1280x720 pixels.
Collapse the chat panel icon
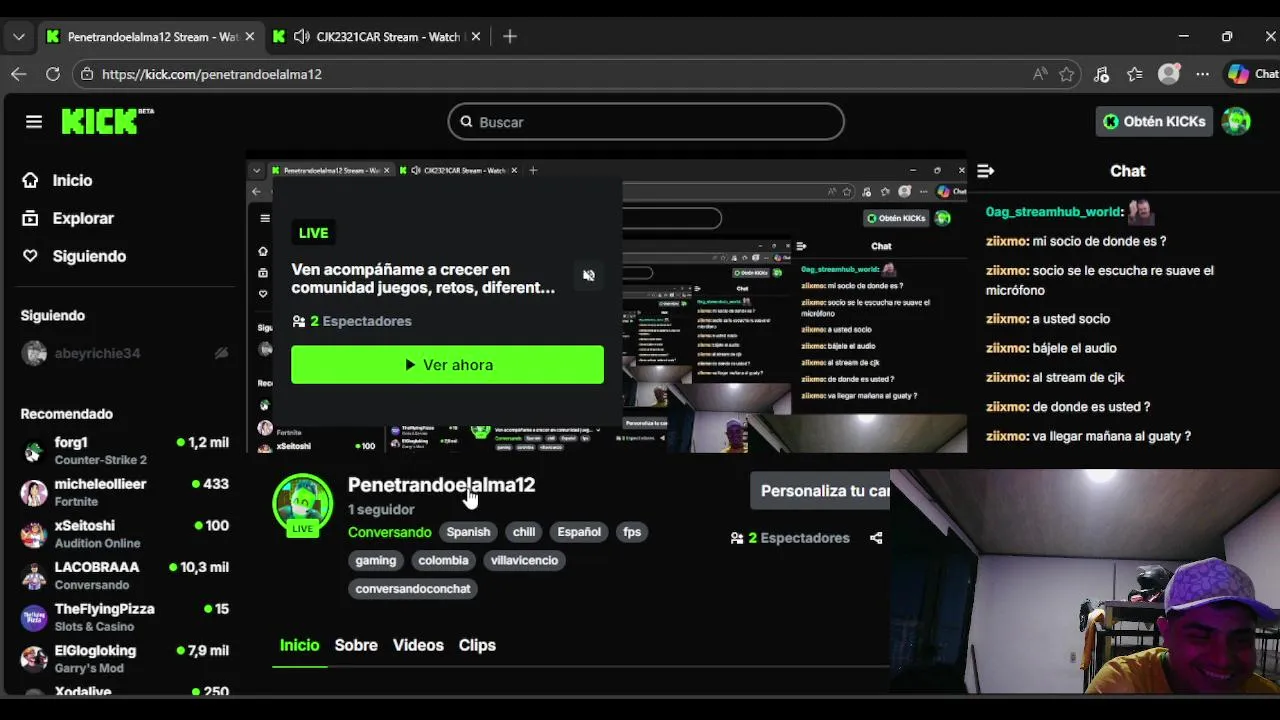click(x=985, y=171)
